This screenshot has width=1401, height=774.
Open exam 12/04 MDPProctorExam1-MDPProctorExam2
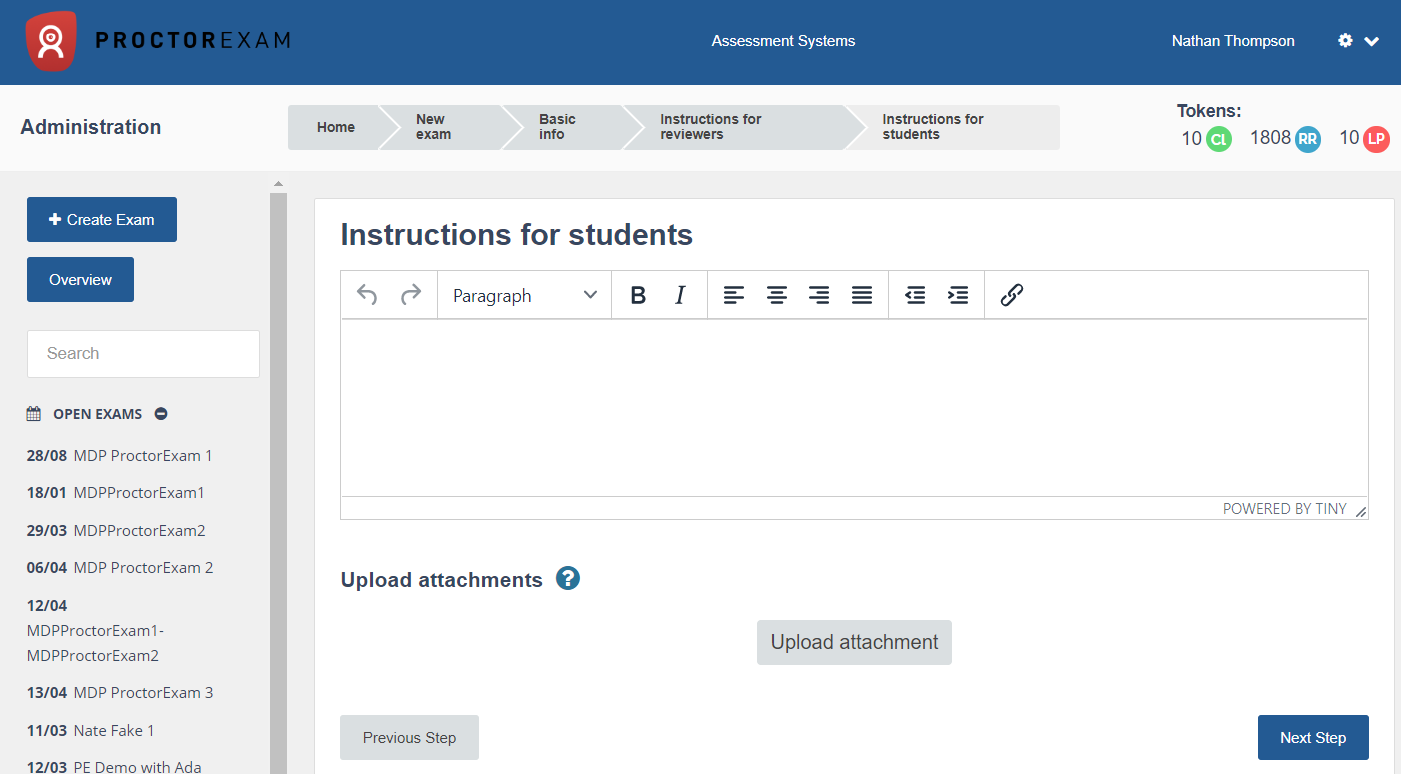pos(95,630)
